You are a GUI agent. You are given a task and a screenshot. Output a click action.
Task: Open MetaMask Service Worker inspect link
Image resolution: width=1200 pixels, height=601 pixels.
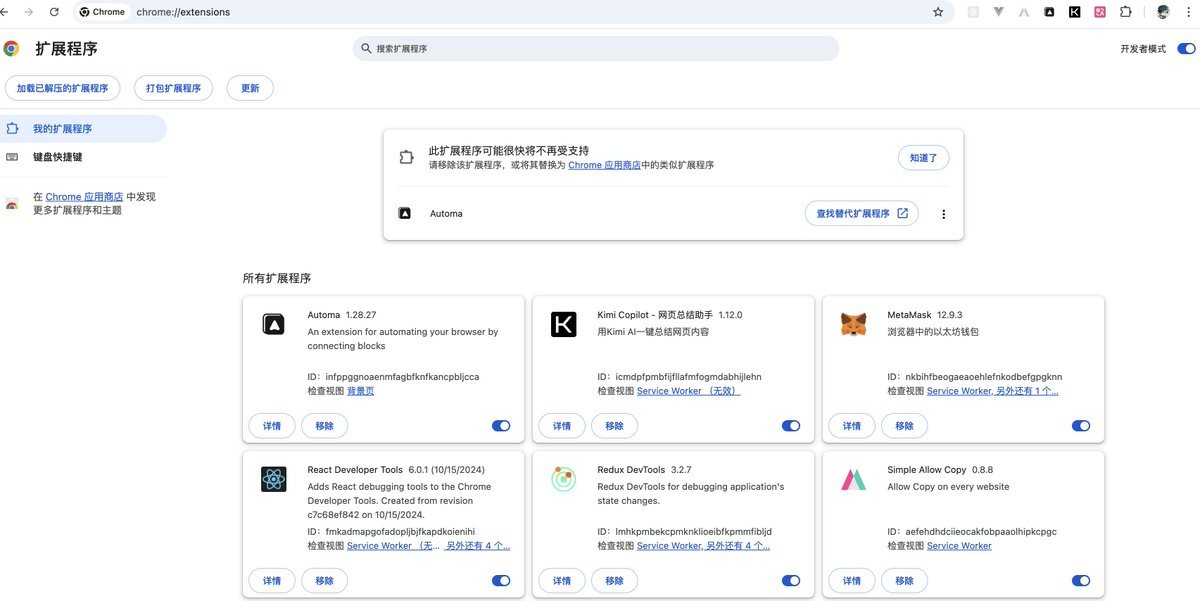point(958,391)
